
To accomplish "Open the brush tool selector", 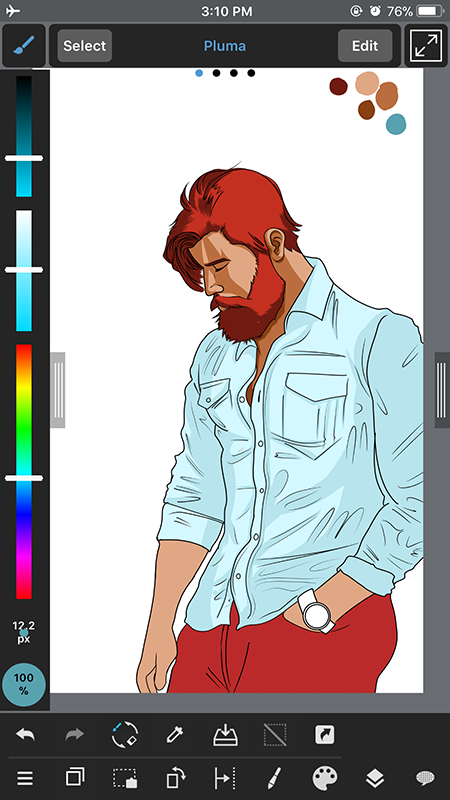I will tap(23, 45).
